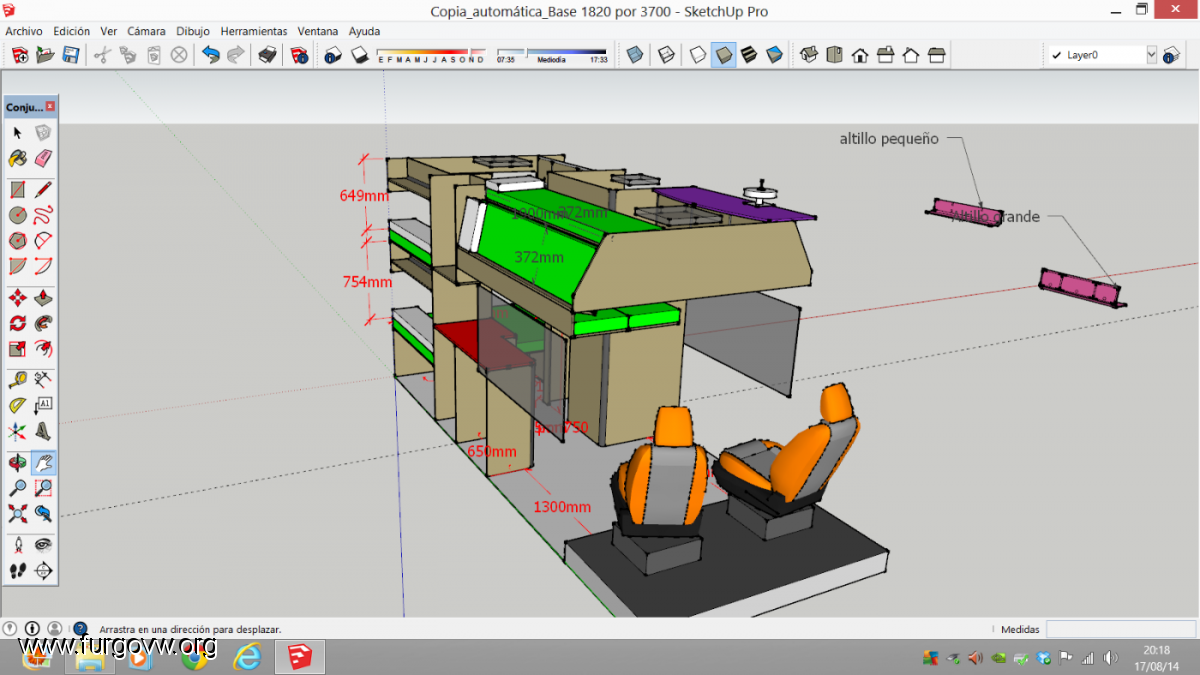1200x675 pixels.
Task: Choose the Zoom magnifier tool
Action: [18, 488]
